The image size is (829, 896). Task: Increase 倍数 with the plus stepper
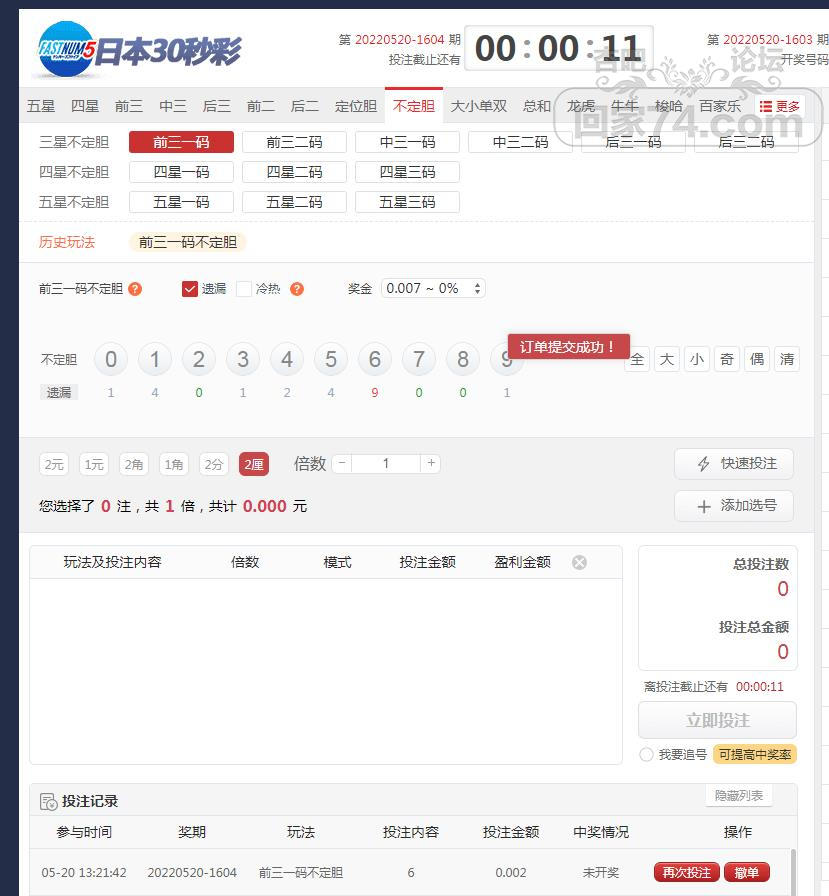tap(431, 464)
